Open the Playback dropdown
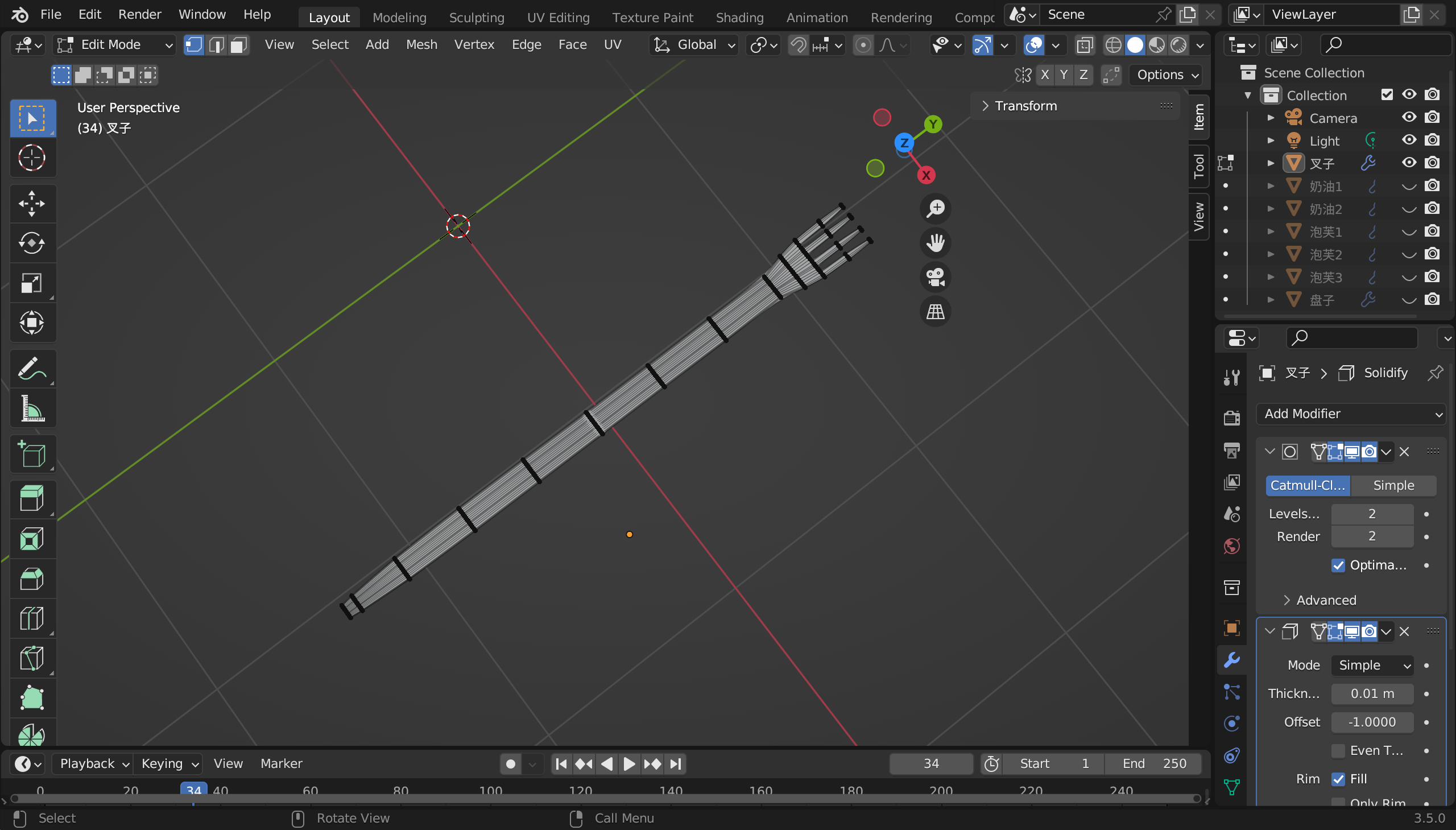 pos(93,764)
